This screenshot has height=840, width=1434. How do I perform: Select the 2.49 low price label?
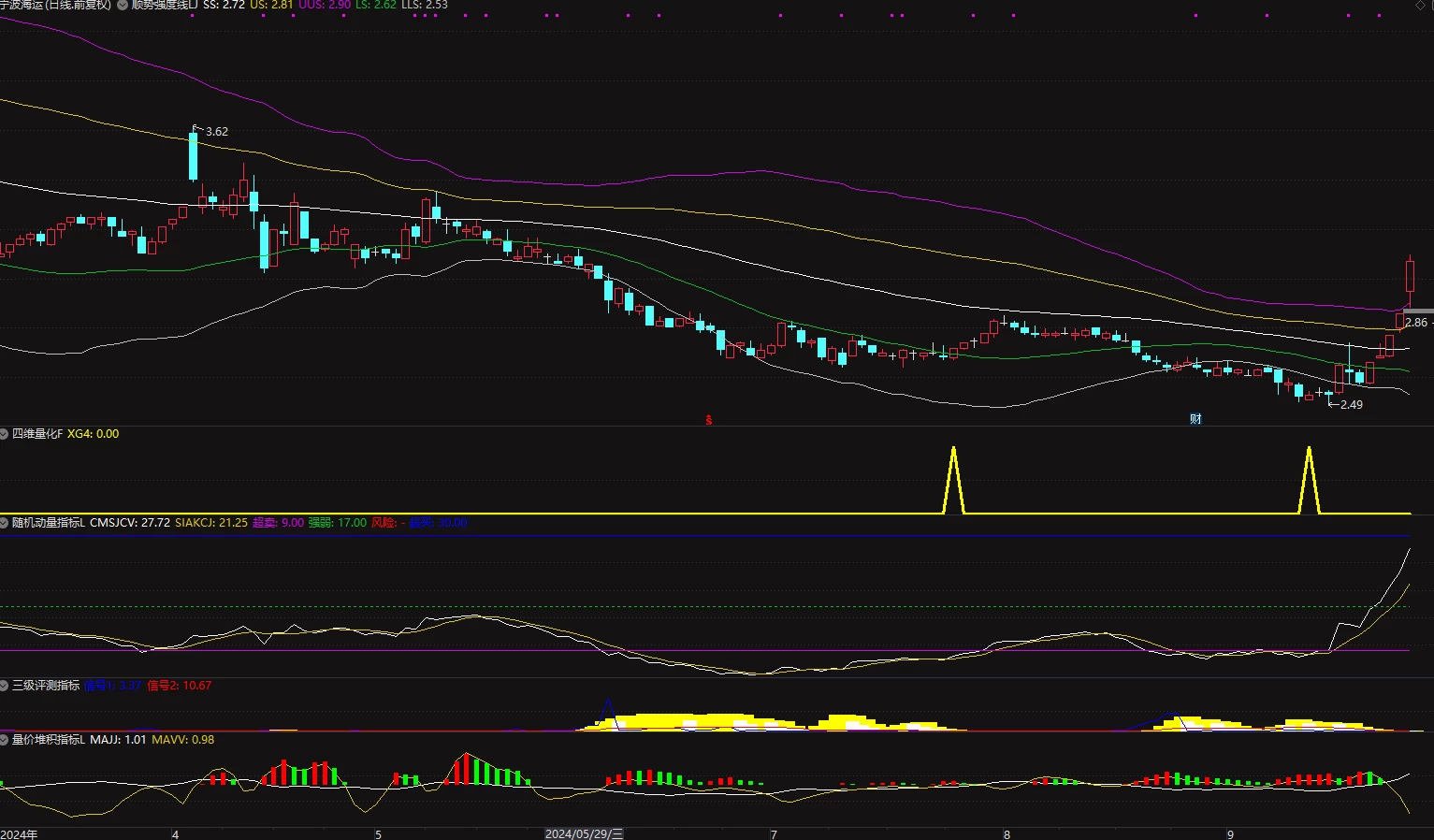[x=1352, y=405]
